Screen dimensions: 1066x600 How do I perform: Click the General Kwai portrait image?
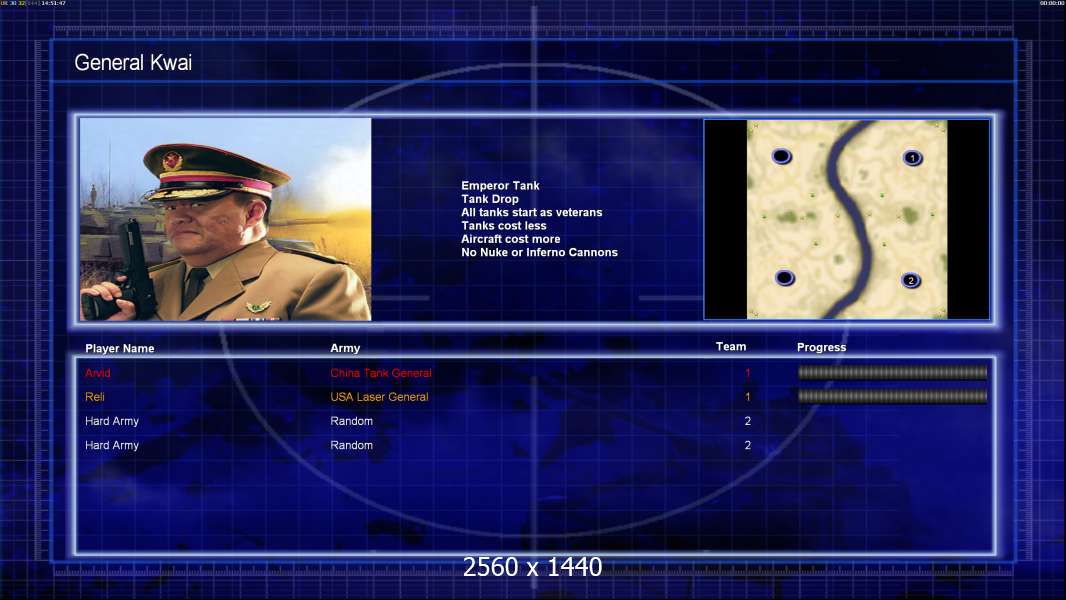point(226,219)
